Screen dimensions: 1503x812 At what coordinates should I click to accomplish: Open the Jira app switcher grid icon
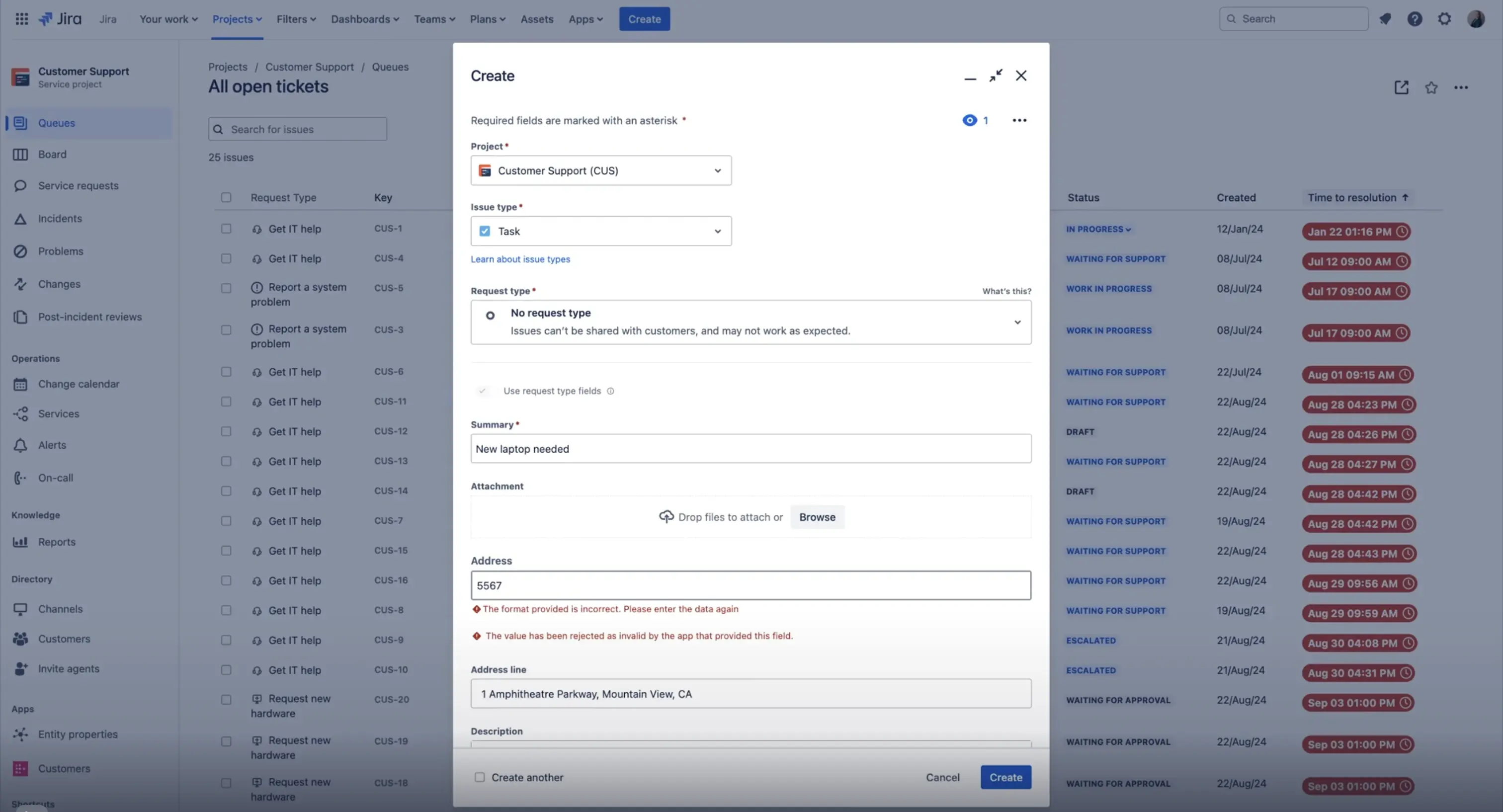tap(21, 19)
